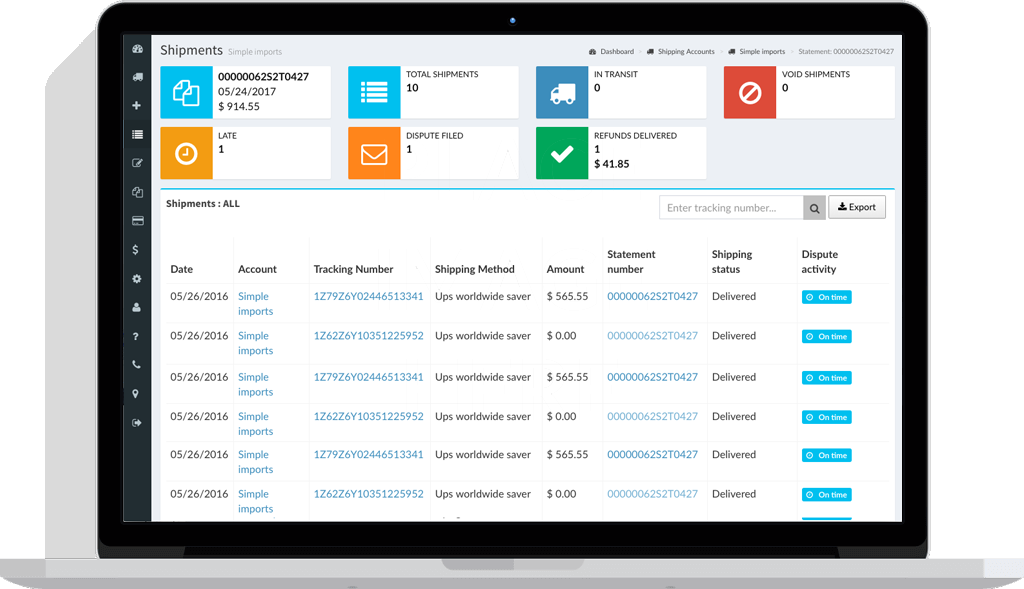
Task: Open the dollar sign icon in sidebar
Action: pyautogui.click(x=136, y=250)
